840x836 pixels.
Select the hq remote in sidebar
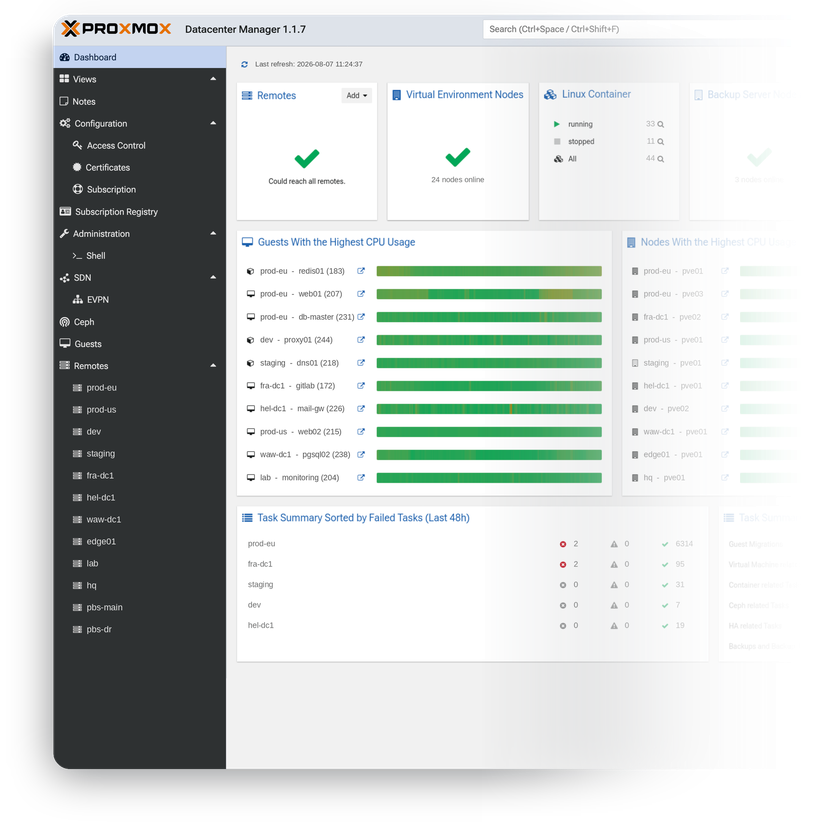pos(140,585)
